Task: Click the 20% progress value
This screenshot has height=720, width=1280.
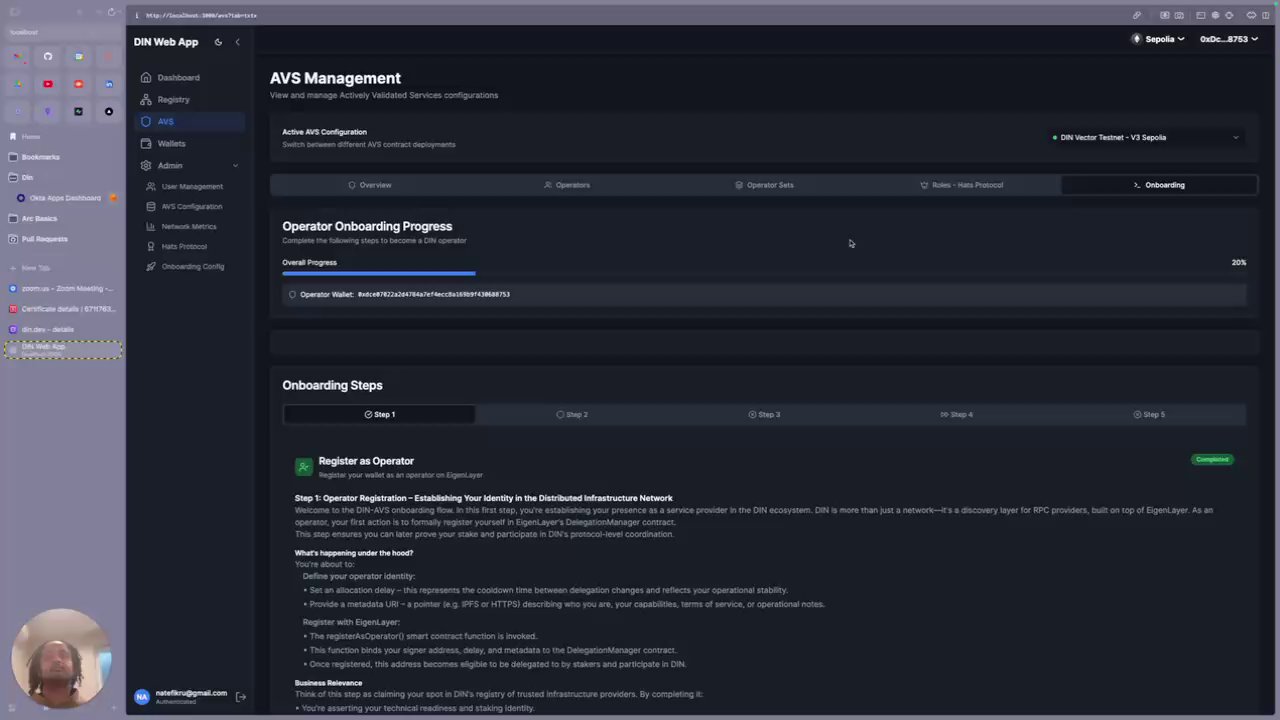Action: (1239, 262)
